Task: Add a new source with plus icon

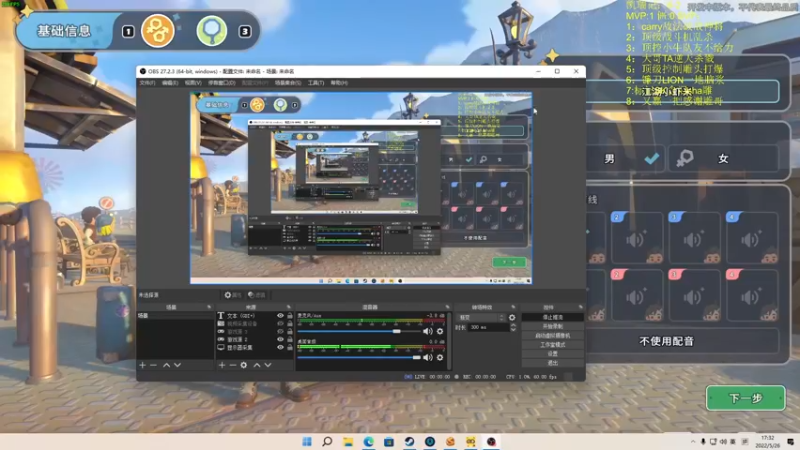Action: pos(222,365)
